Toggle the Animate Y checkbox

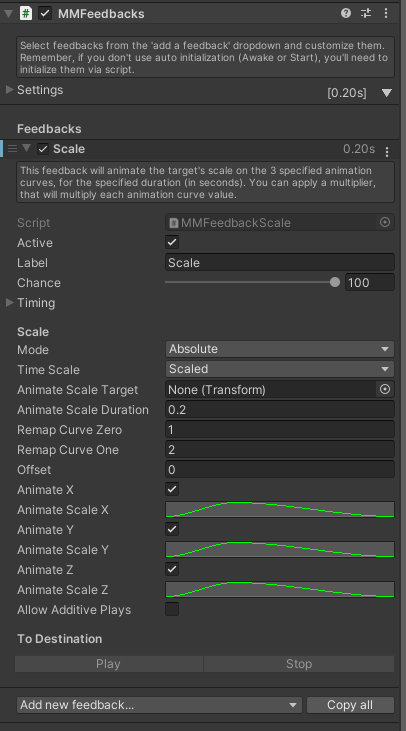coord(172,529)
